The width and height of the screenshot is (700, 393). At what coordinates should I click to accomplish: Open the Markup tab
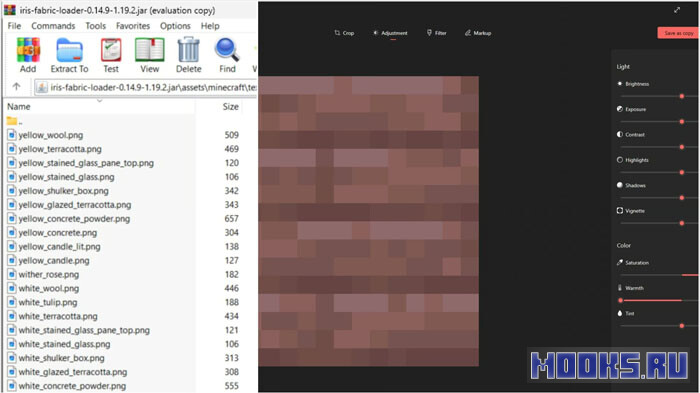tap(478, 33)
